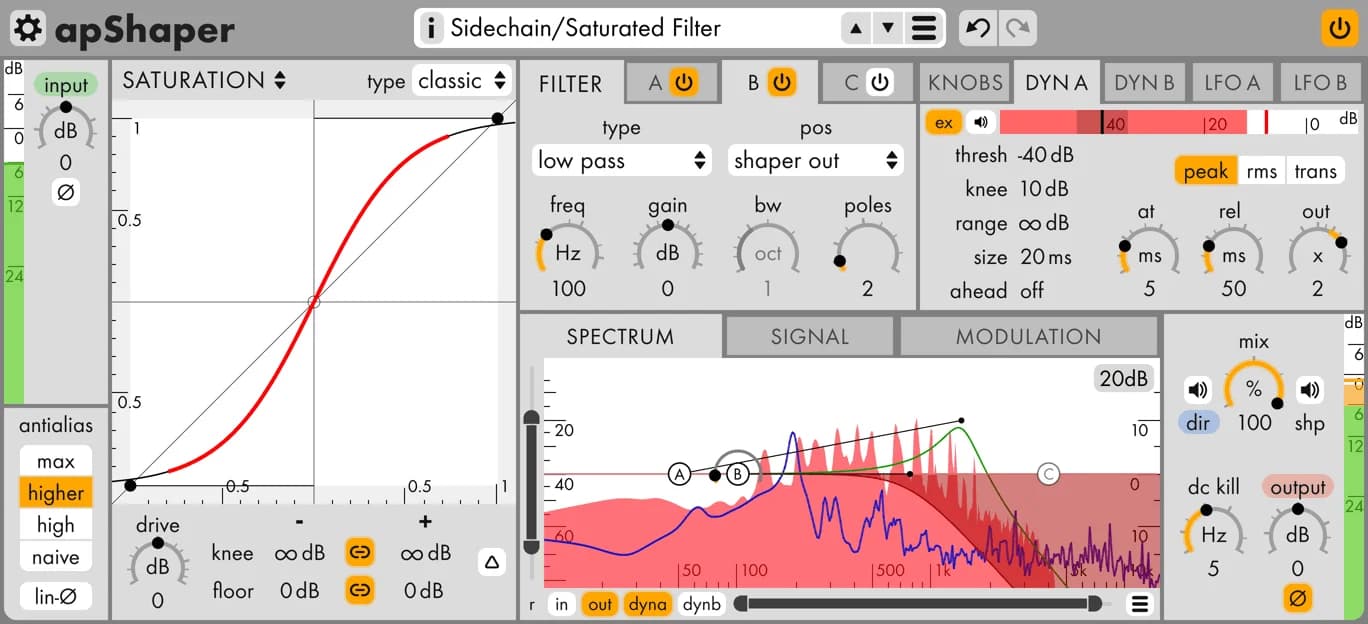Switch to the DYN B tab
1368x624 pixels.
point(1144,82)
